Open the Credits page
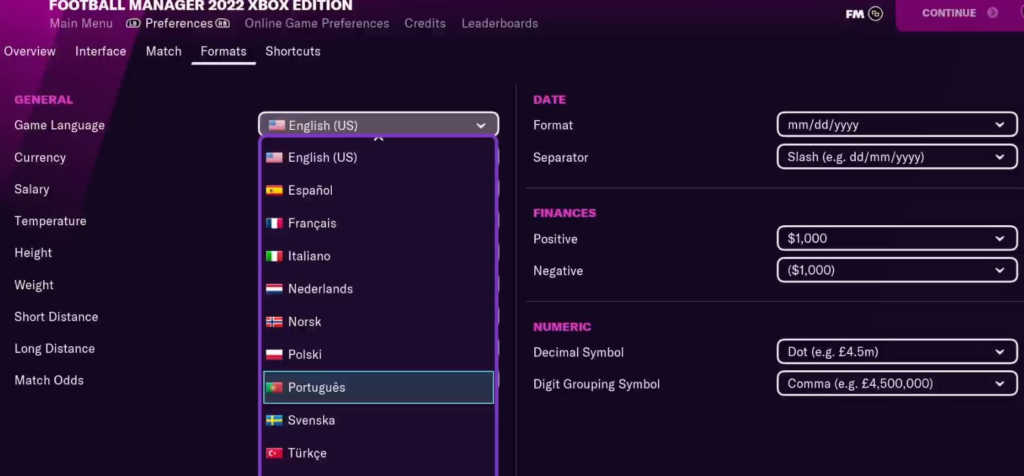Viewport: 1024px width, 476px height. coord(425,24)
